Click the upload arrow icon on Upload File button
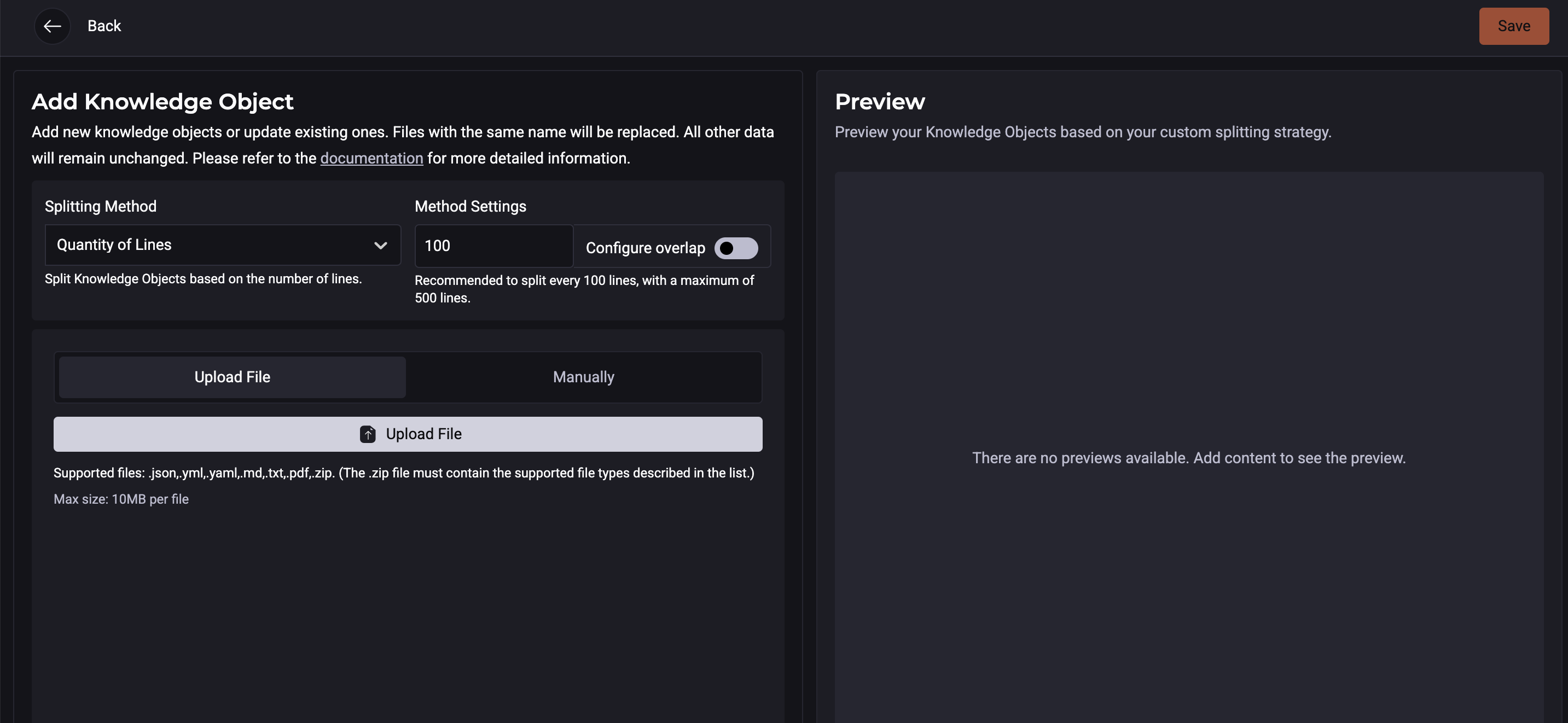The width and height of the screenshot is (1568, 723). coord(369,434)
